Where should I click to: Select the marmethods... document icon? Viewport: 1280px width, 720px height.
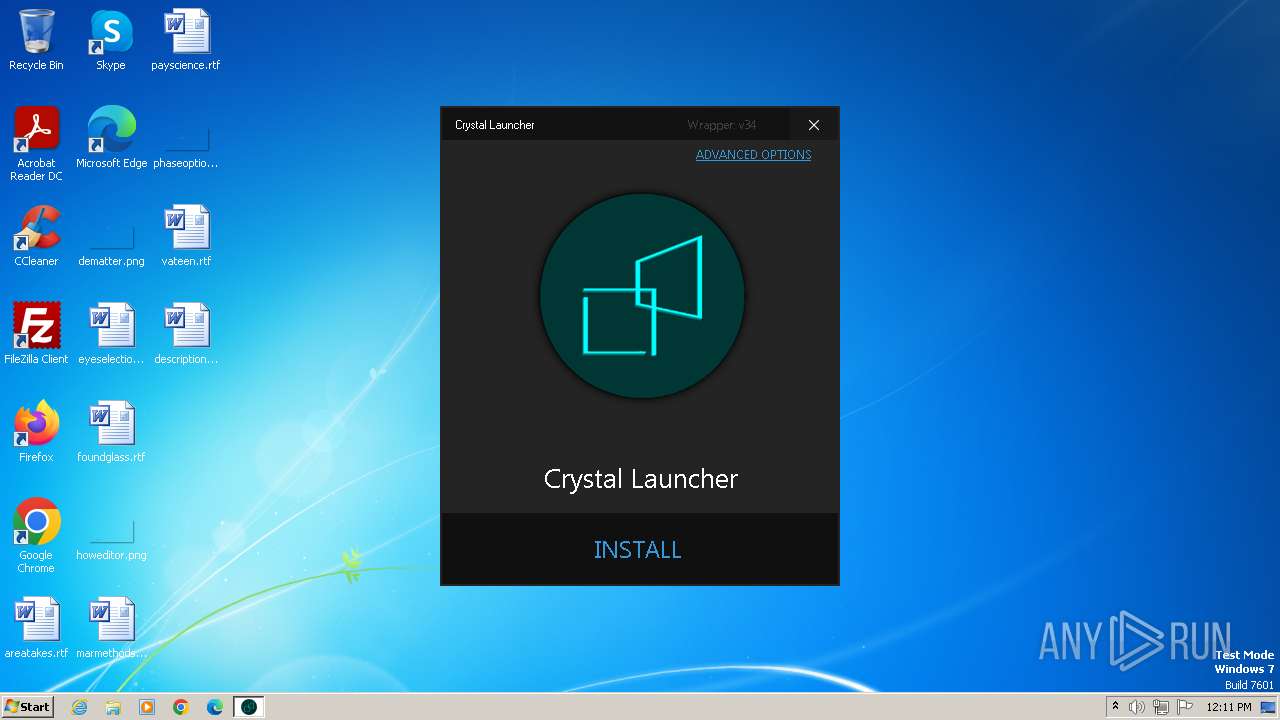pos(111,628)
